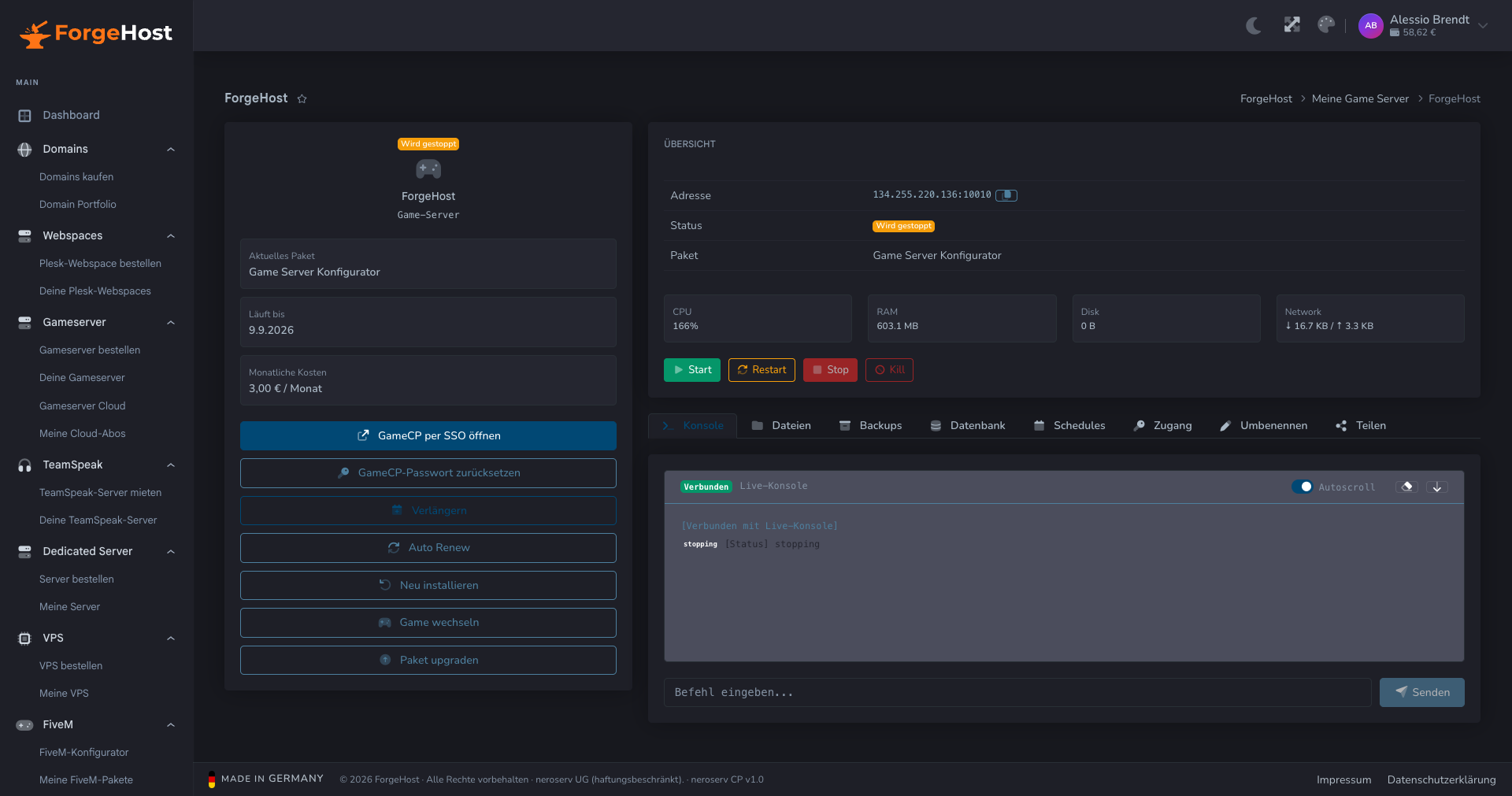This screenshot has height=796, width=1512.
Task: Click the AB user avatar
Action: coord(1371,26)
